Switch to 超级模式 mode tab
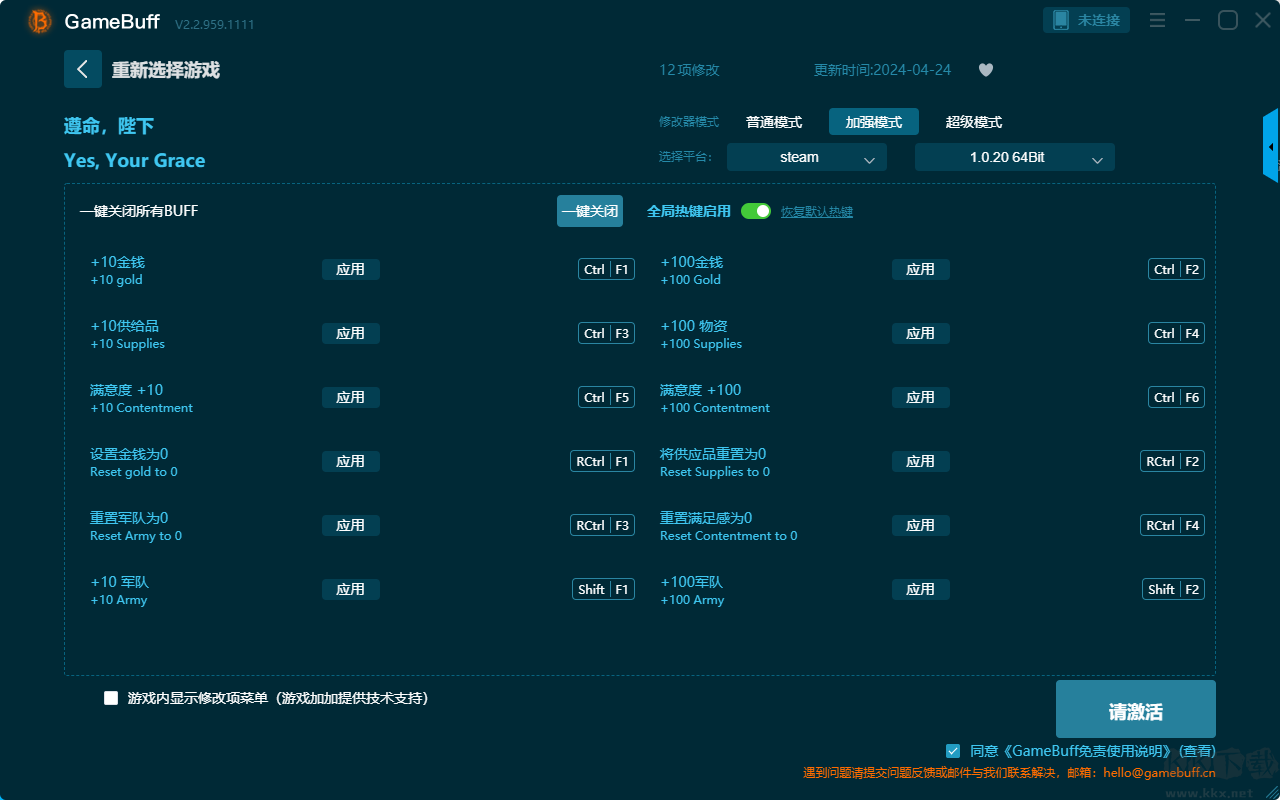Screen dimensions: 1280x800 973,122
